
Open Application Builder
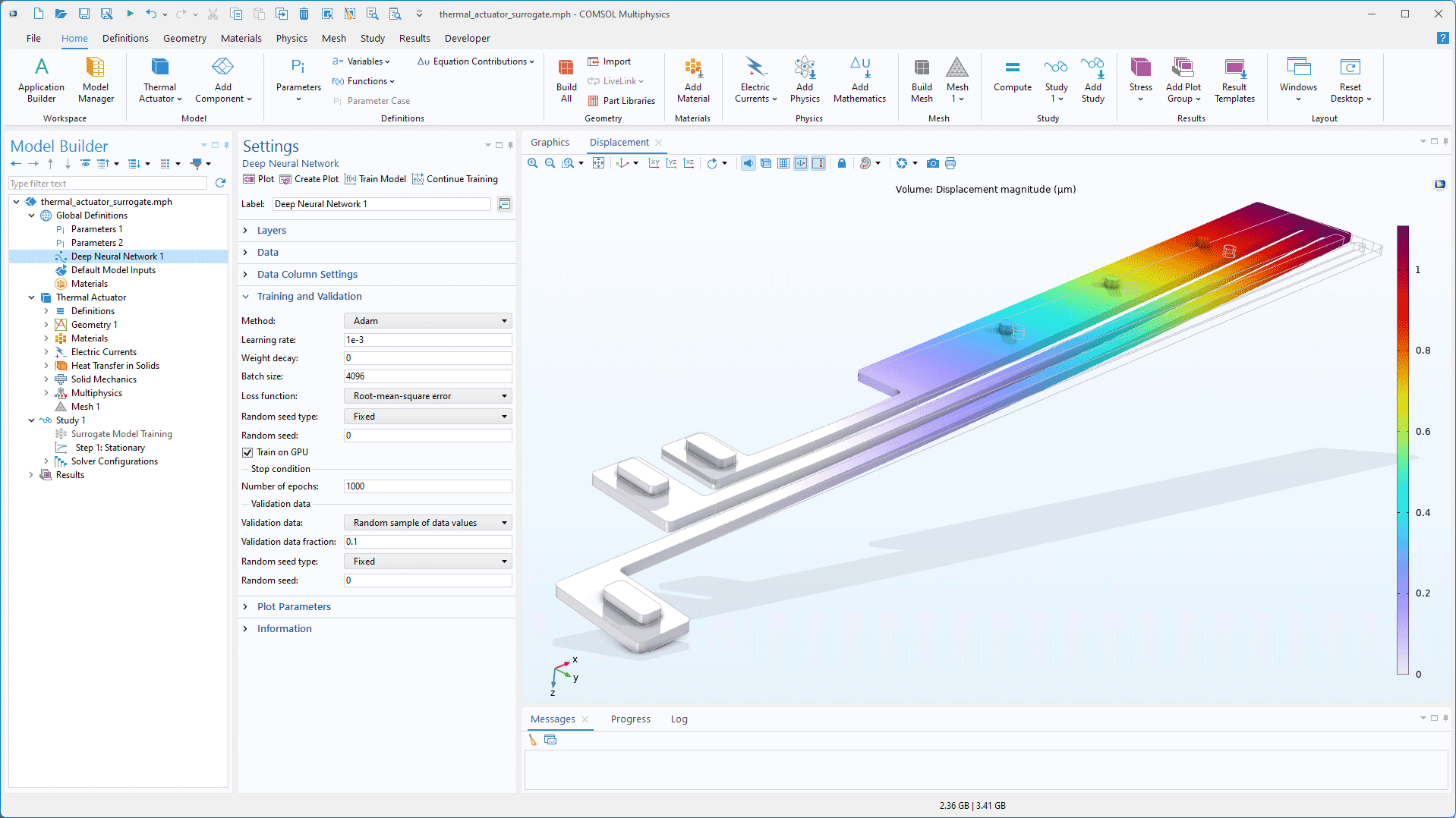(x=42, y=80)
